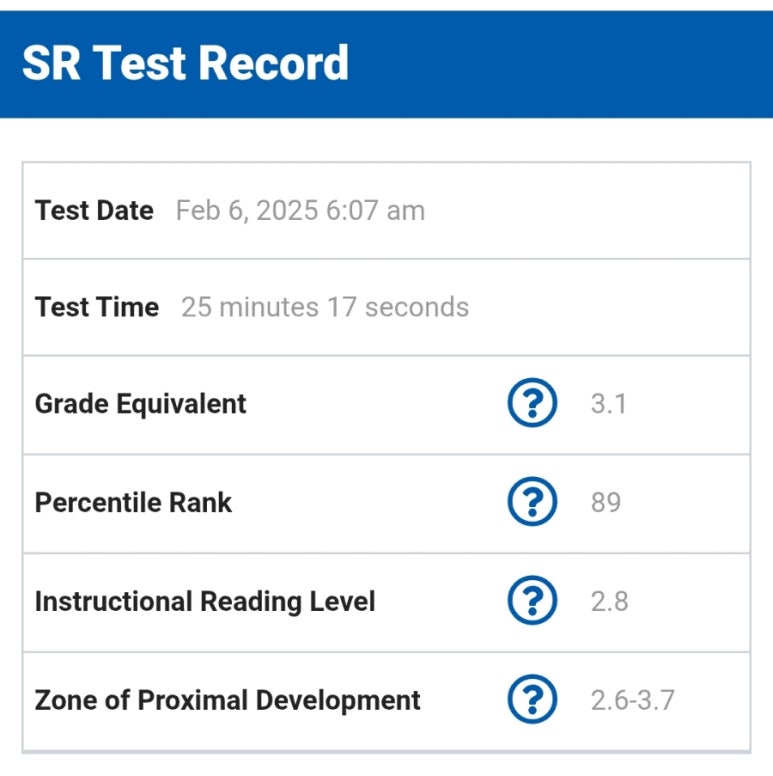This screenshot has width=773, height=776.
Task: Click the Percentile Rank value 89
Action: coord(606,502)
